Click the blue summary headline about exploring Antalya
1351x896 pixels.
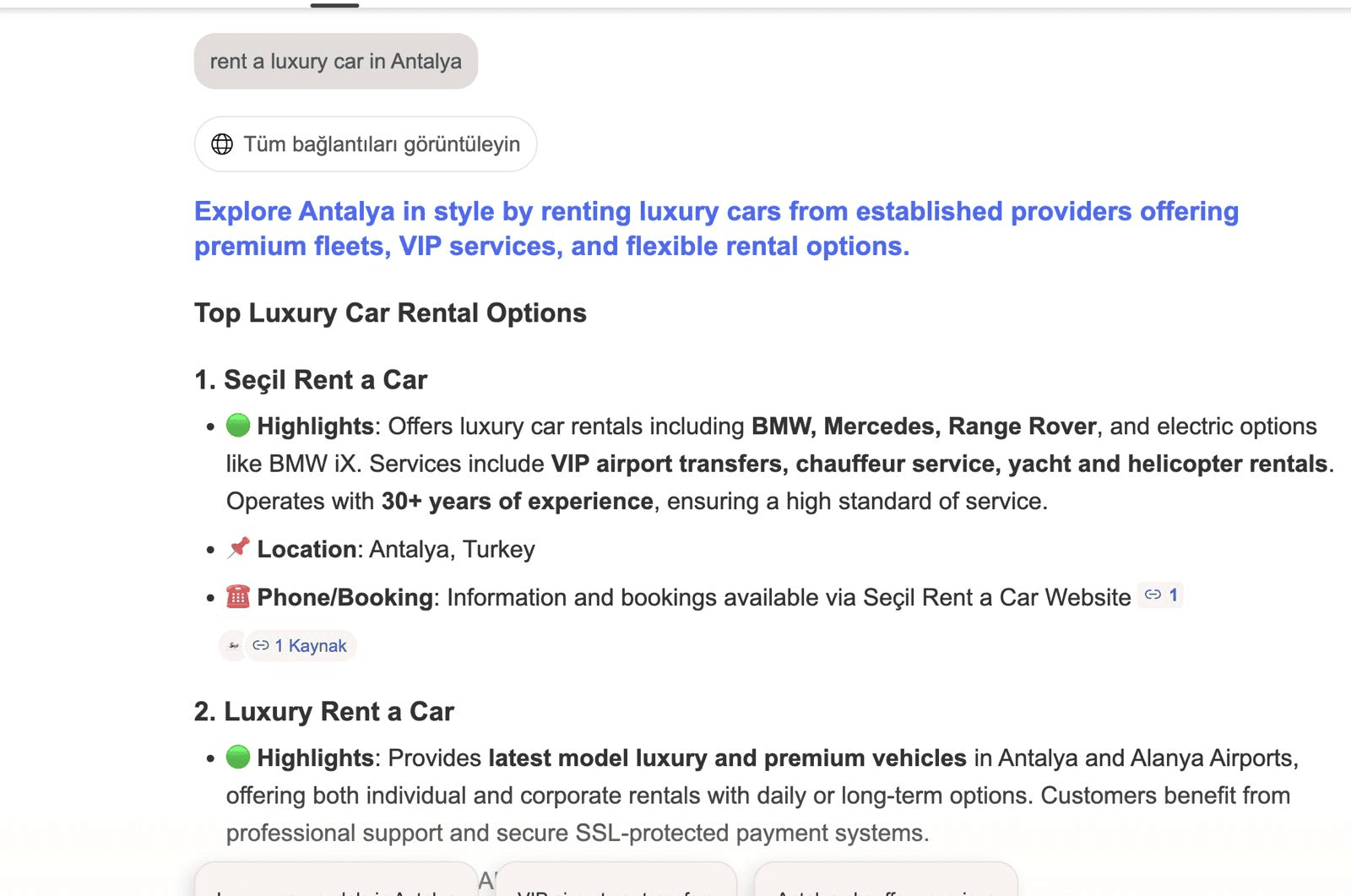click(x=716, y=228)
